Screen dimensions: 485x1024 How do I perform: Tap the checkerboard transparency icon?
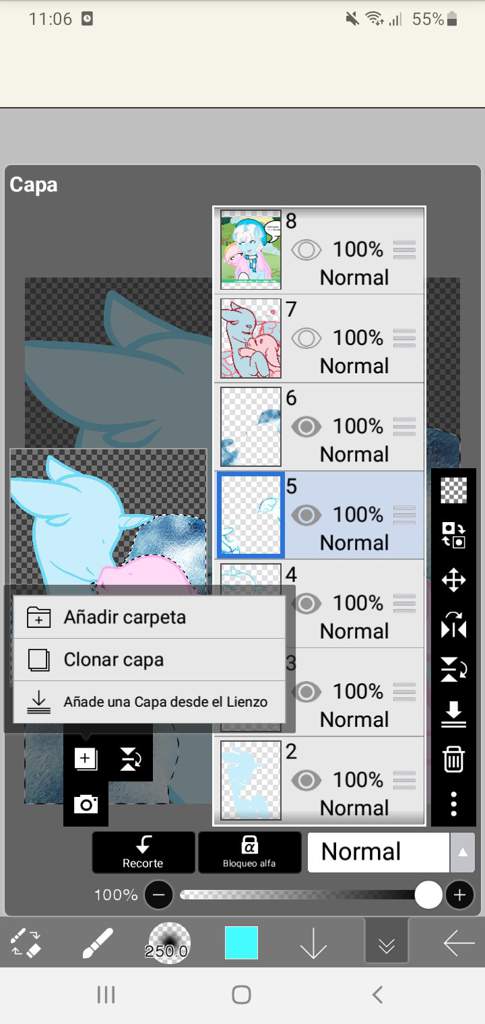454,490
